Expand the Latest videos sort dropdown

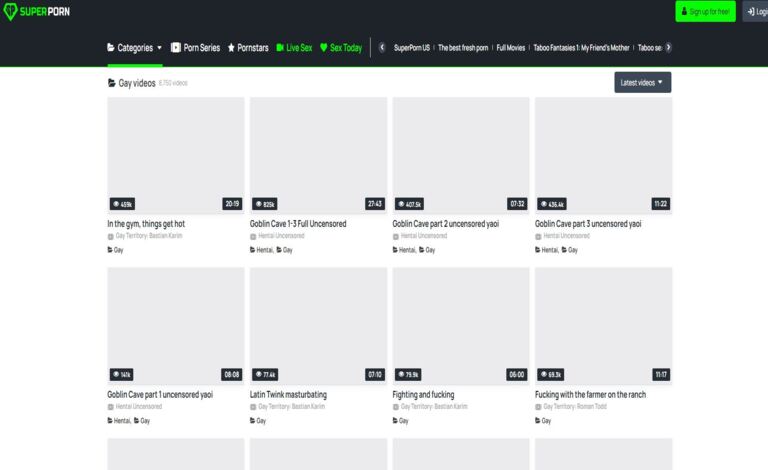click(x=642, y=82)
